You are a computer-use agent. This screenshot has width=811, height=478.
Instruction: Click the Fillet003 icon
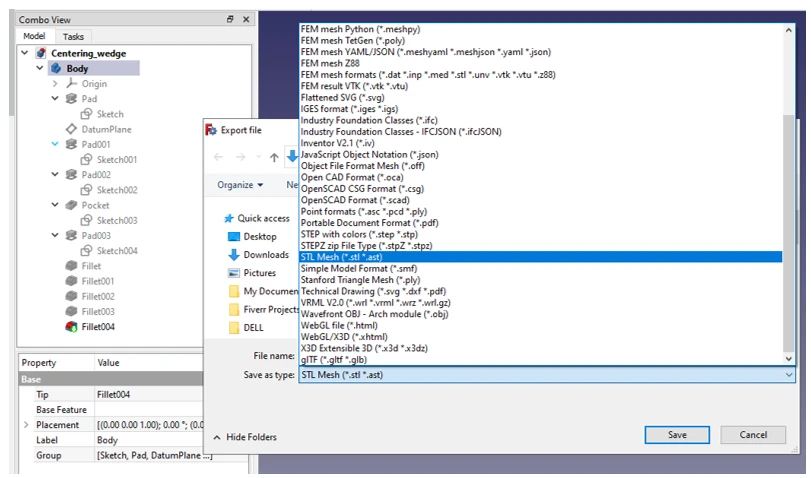tap(71, 311)
